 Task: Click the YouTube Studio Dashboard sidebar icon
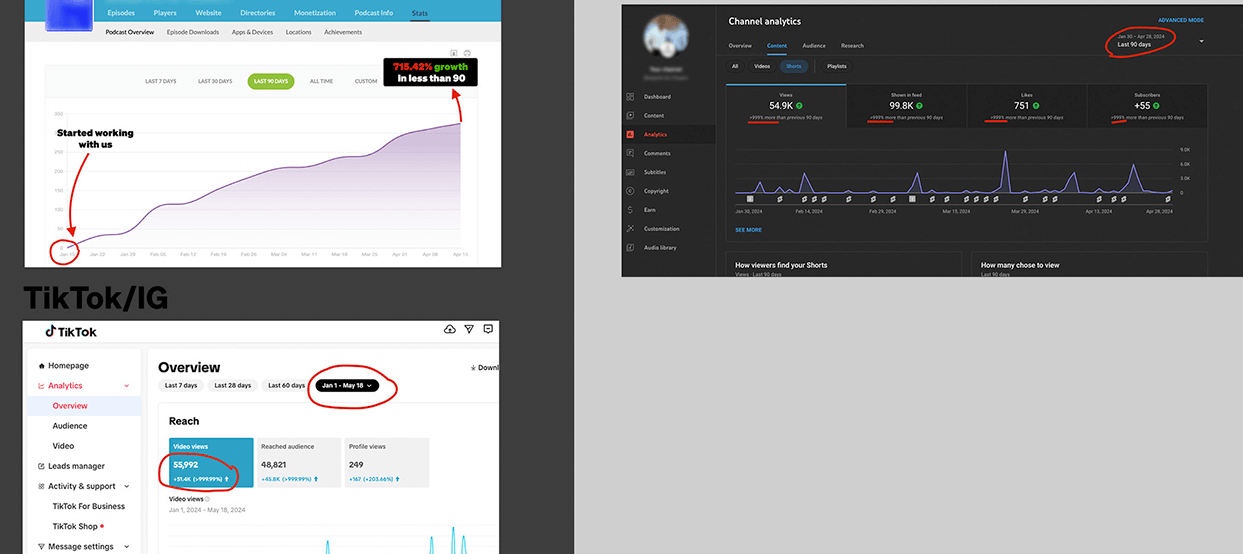click(630, 97)
